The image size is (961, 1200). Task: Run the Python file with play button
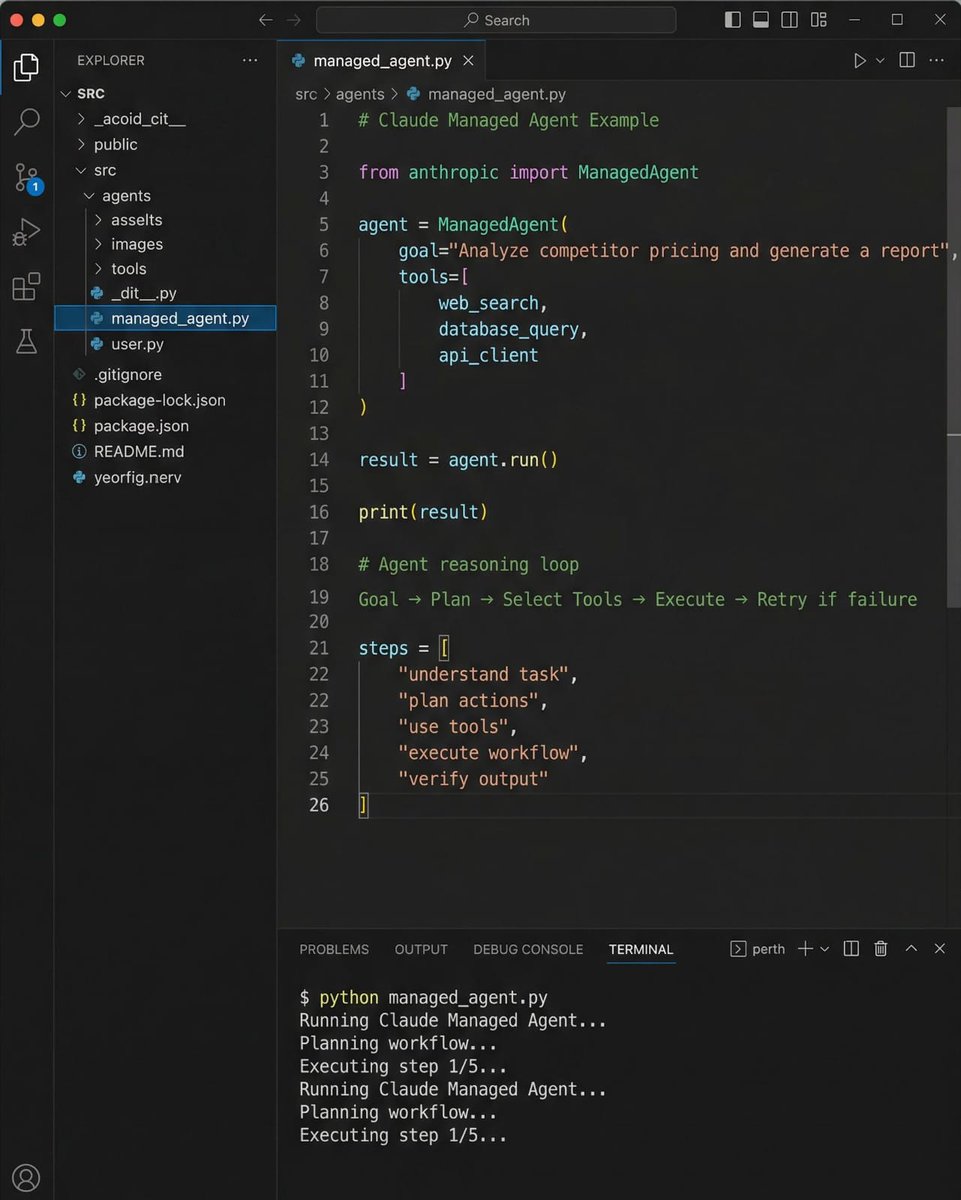(x=859, y=61)
